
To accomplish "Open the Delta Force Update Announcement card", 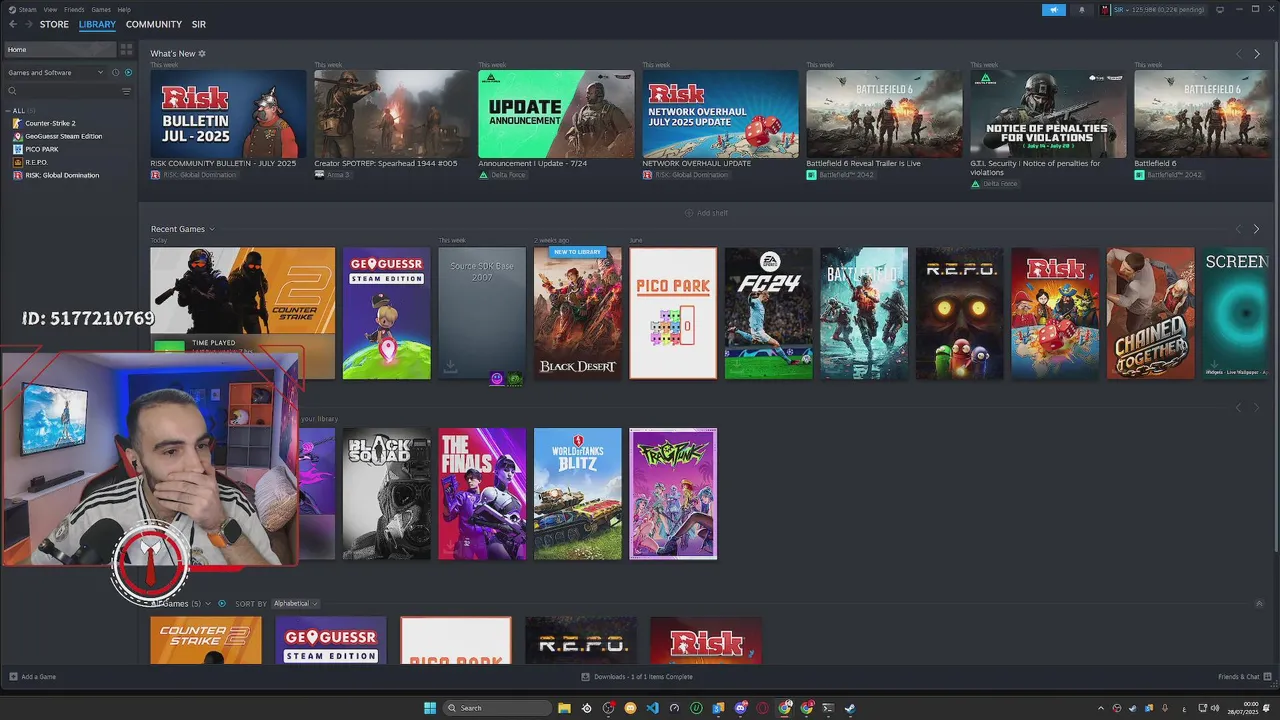I will click(556, 114).
